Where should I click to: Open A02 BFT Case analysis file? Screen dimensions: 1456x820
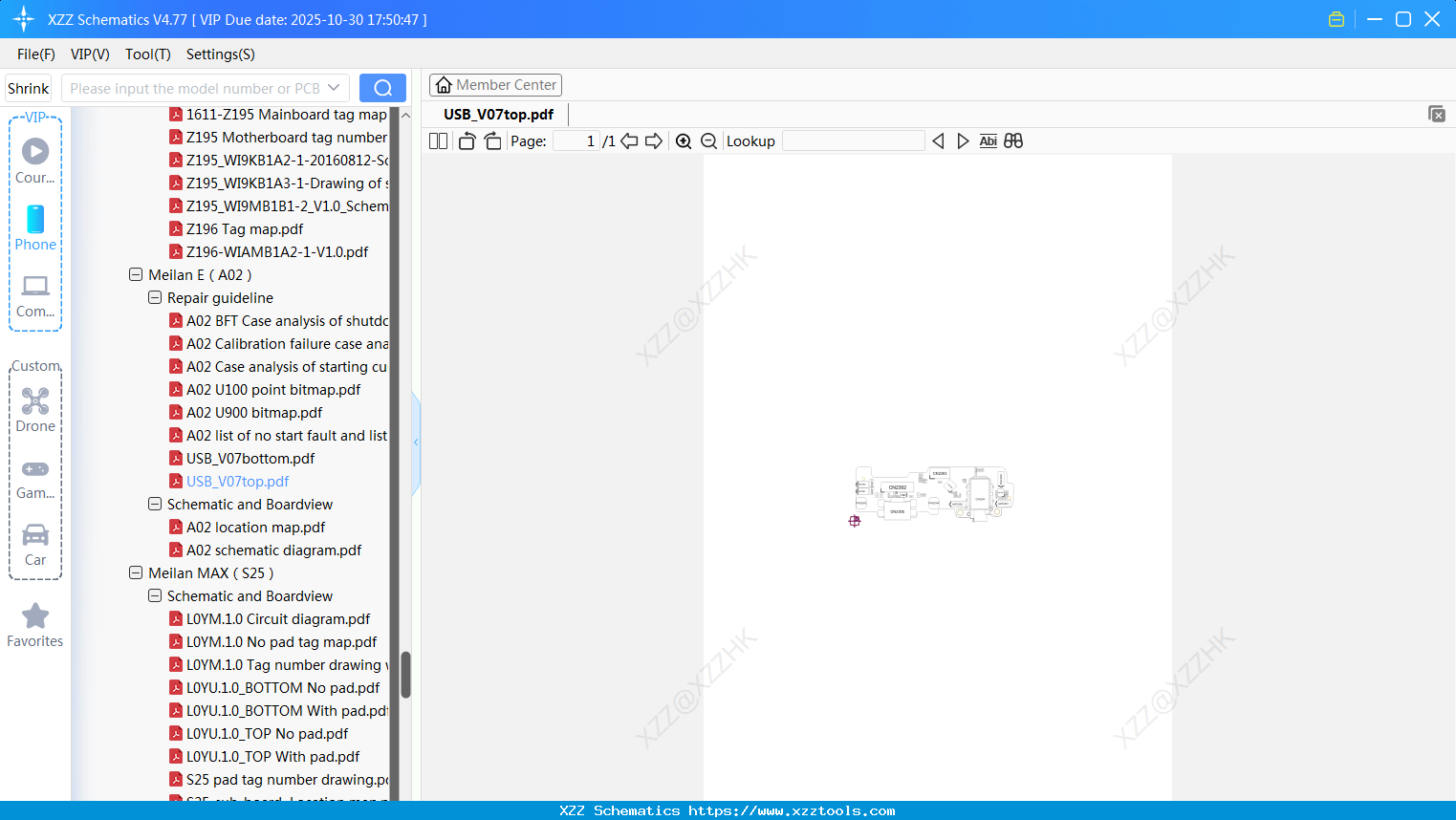(288, 321)
